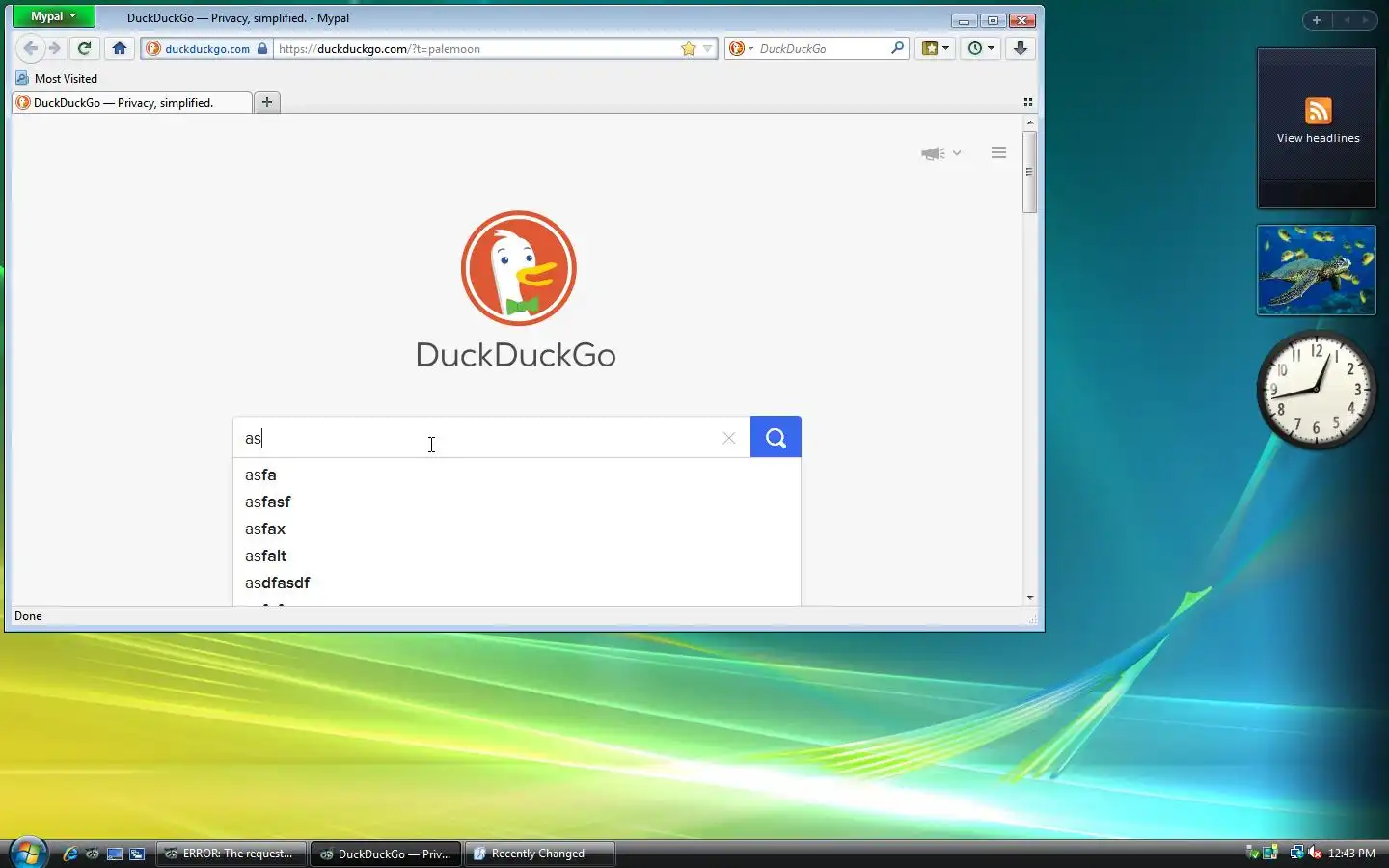Open the Downloads panel

click(x=1021, y=48)
